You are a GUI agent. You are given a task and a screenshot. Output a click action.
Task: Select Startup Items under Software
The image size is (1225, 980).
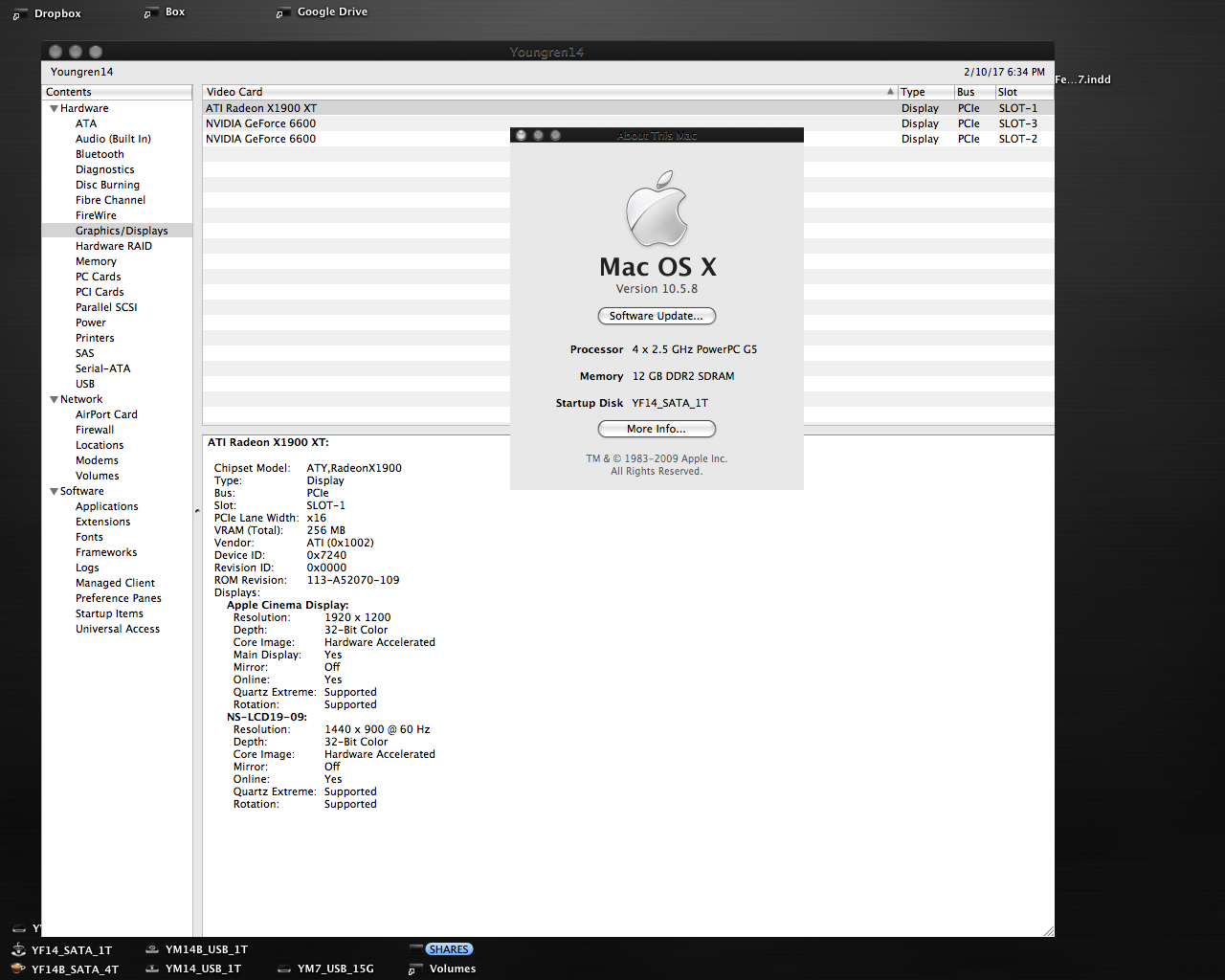click(109, 613)
